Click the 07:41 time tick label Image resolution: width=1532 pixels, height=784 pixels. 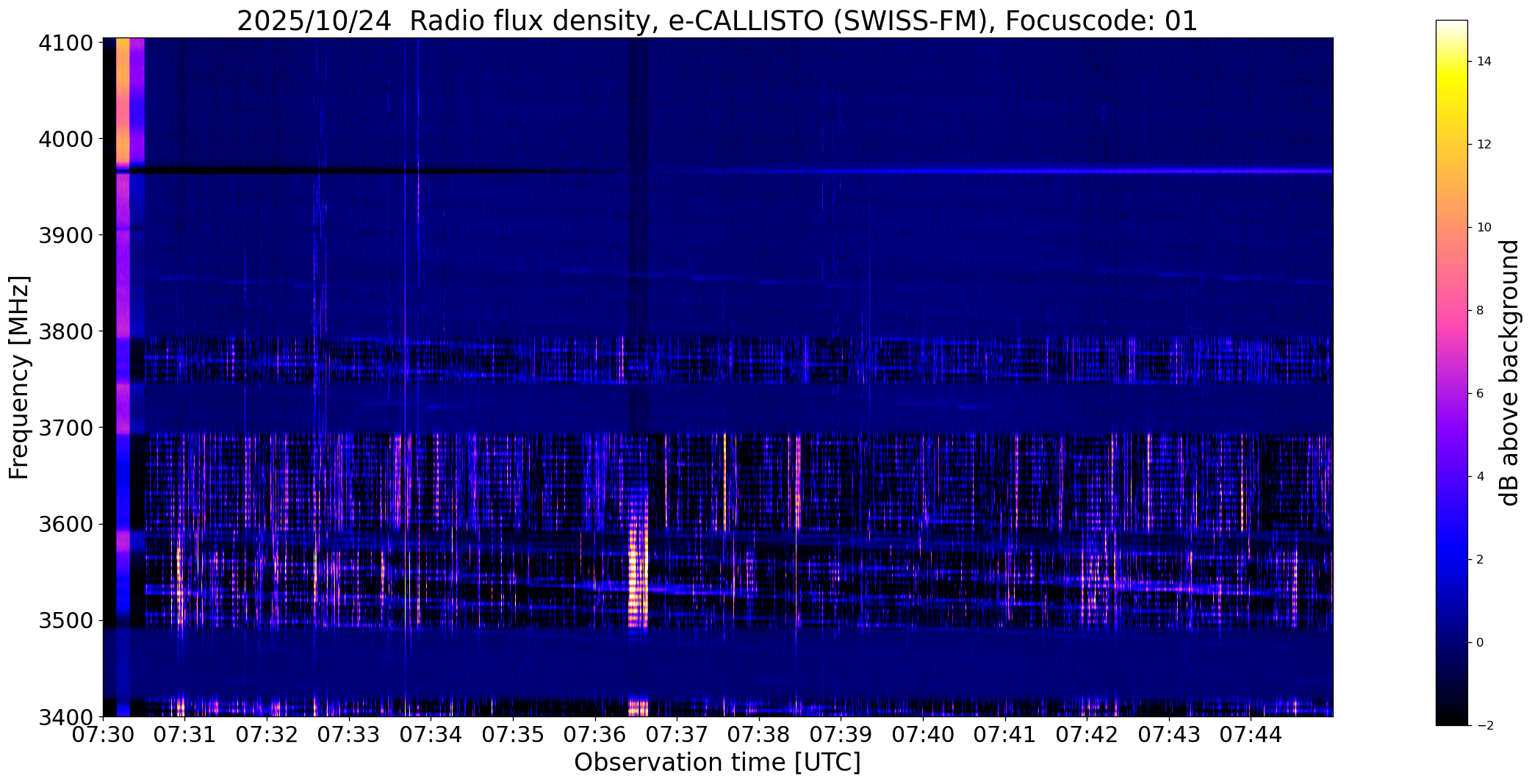tap(1005, 735)
